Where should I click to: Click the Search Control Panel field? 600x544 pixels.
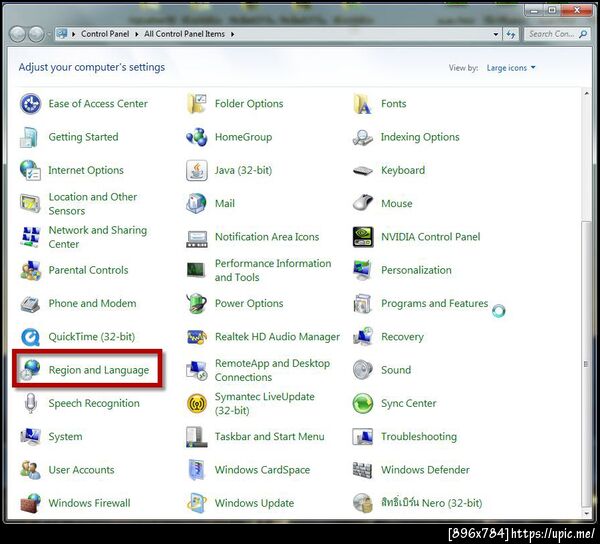tap(558, 34)
